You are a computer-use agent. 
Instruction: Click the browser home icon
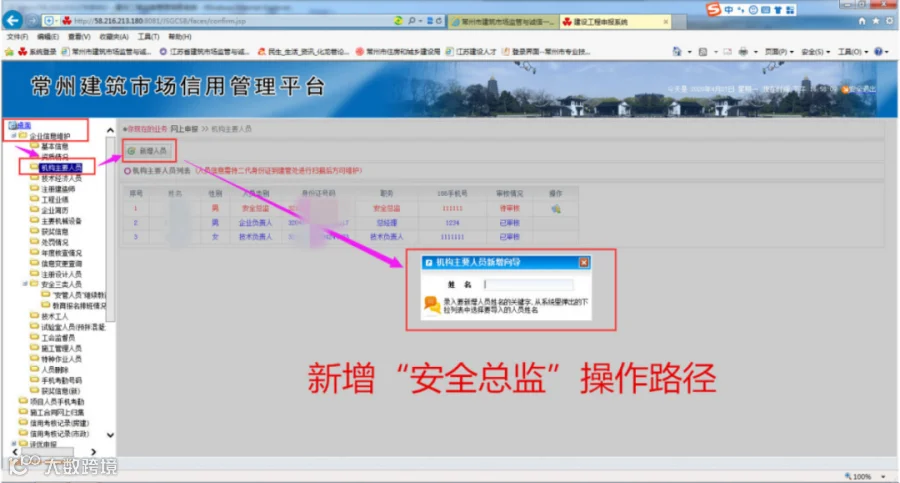tap(862, 21)
